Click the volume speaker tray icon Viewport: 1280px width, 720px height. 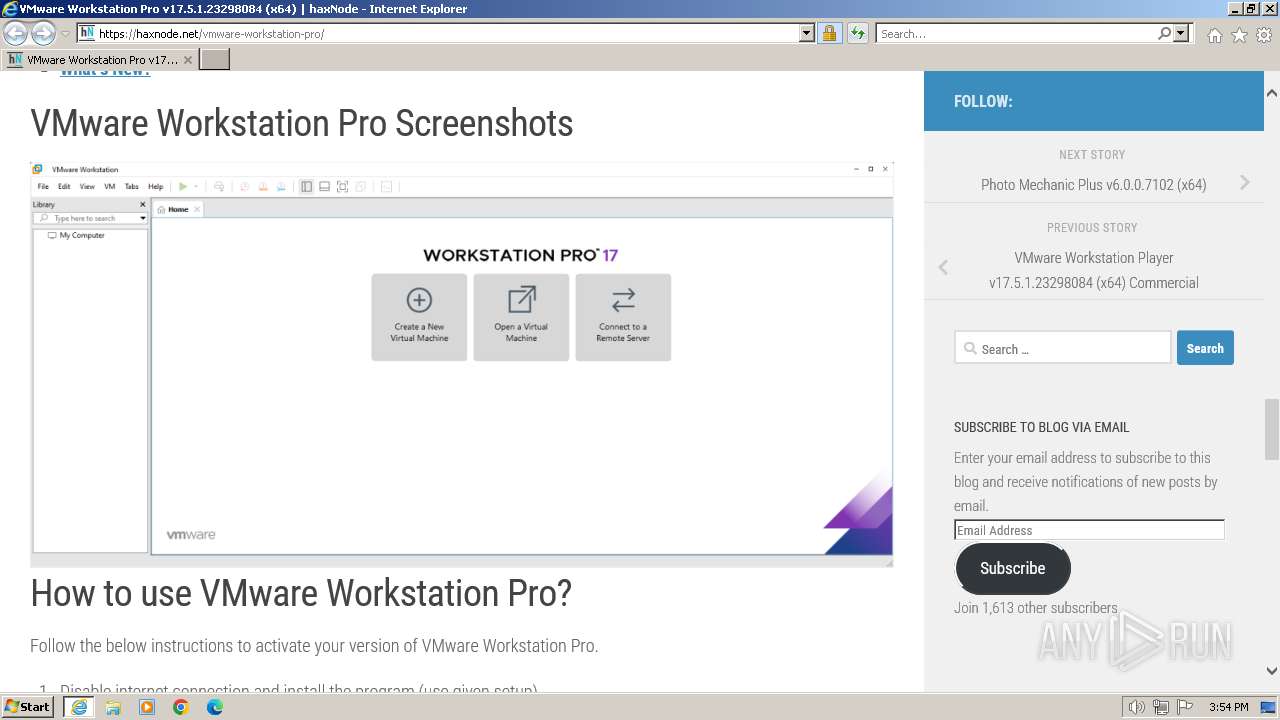tap(1137, 707)
